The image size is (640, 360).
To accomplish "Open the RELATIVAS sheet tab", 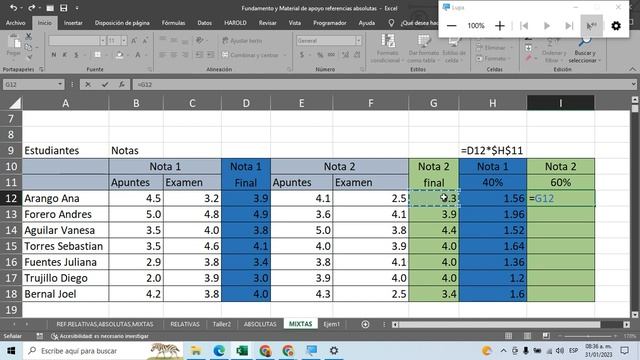I will coord(185,324).
